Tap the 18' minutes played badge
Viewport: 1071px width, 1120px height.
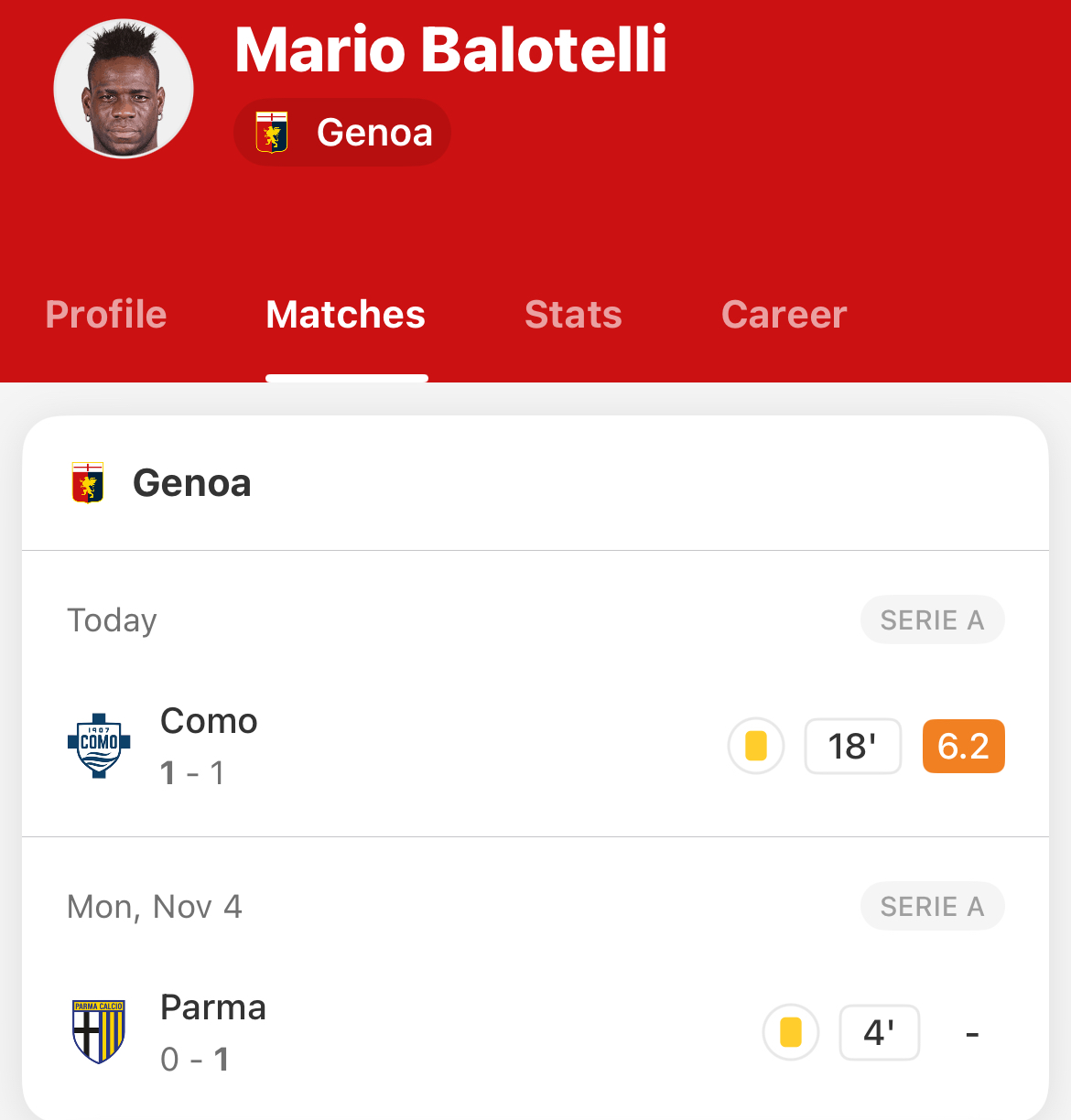pyautogui.click(x=853, y=746)
